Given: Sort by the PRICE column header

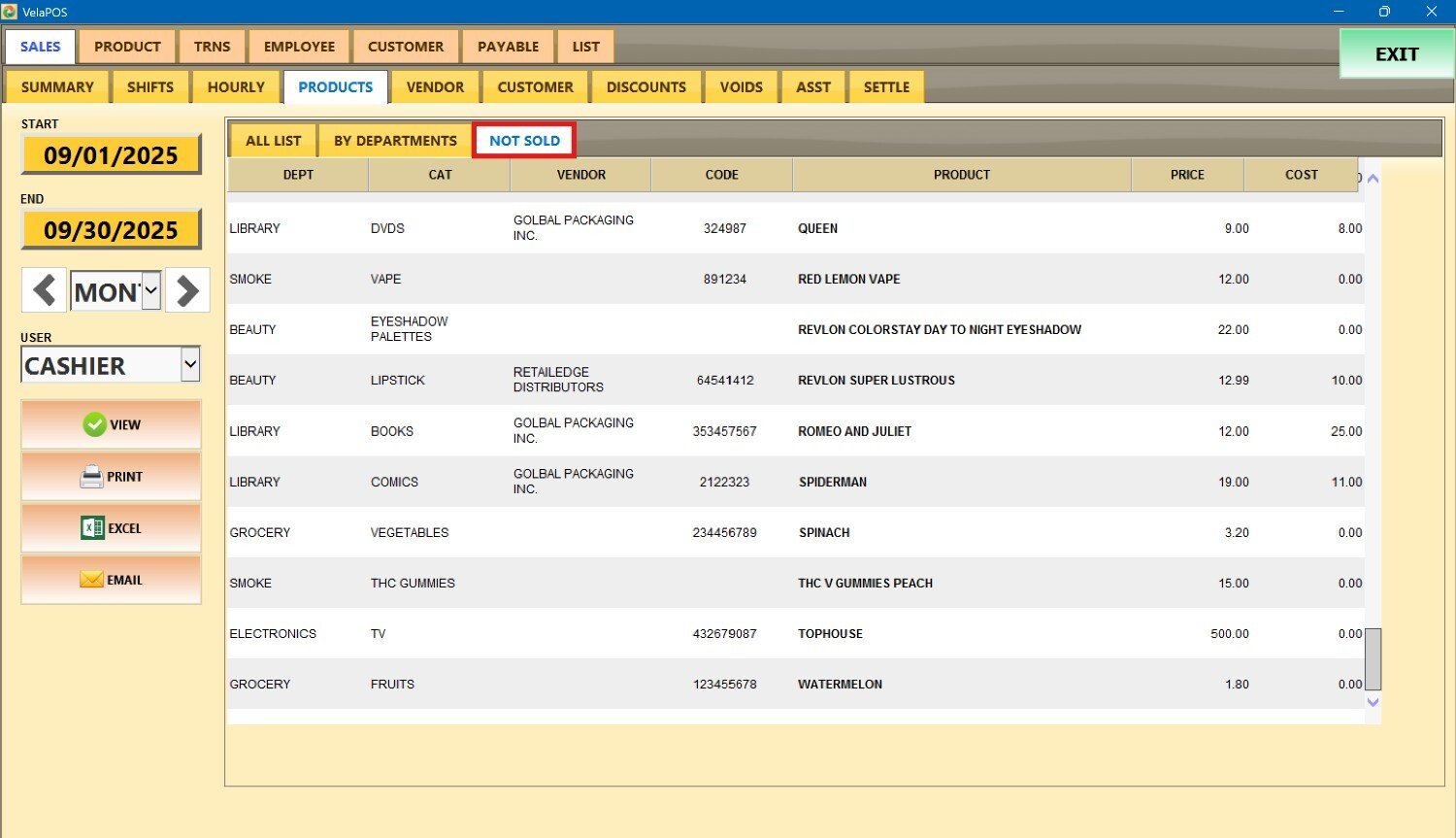Looking at the screenshot, I should pos(1186,175).
